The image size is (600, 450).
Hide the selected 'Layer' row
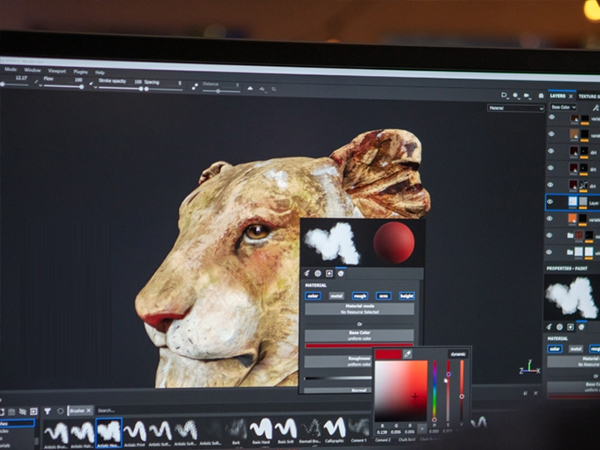(551, 202)
